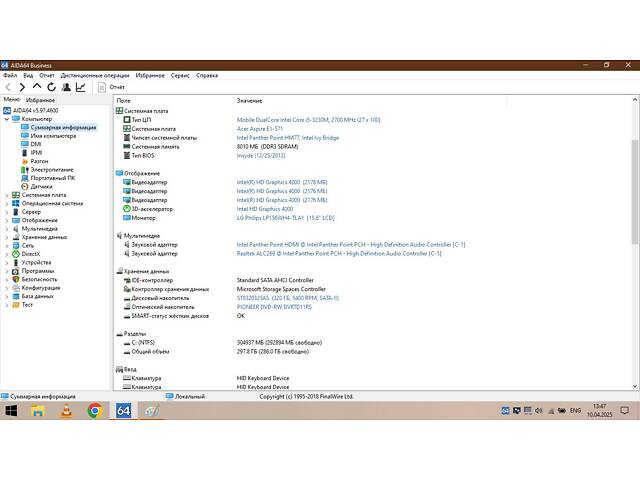Click the База данных icon in the tree
Image resolution: width=640 pixels, height=480 pixels.
coord(16,296)
